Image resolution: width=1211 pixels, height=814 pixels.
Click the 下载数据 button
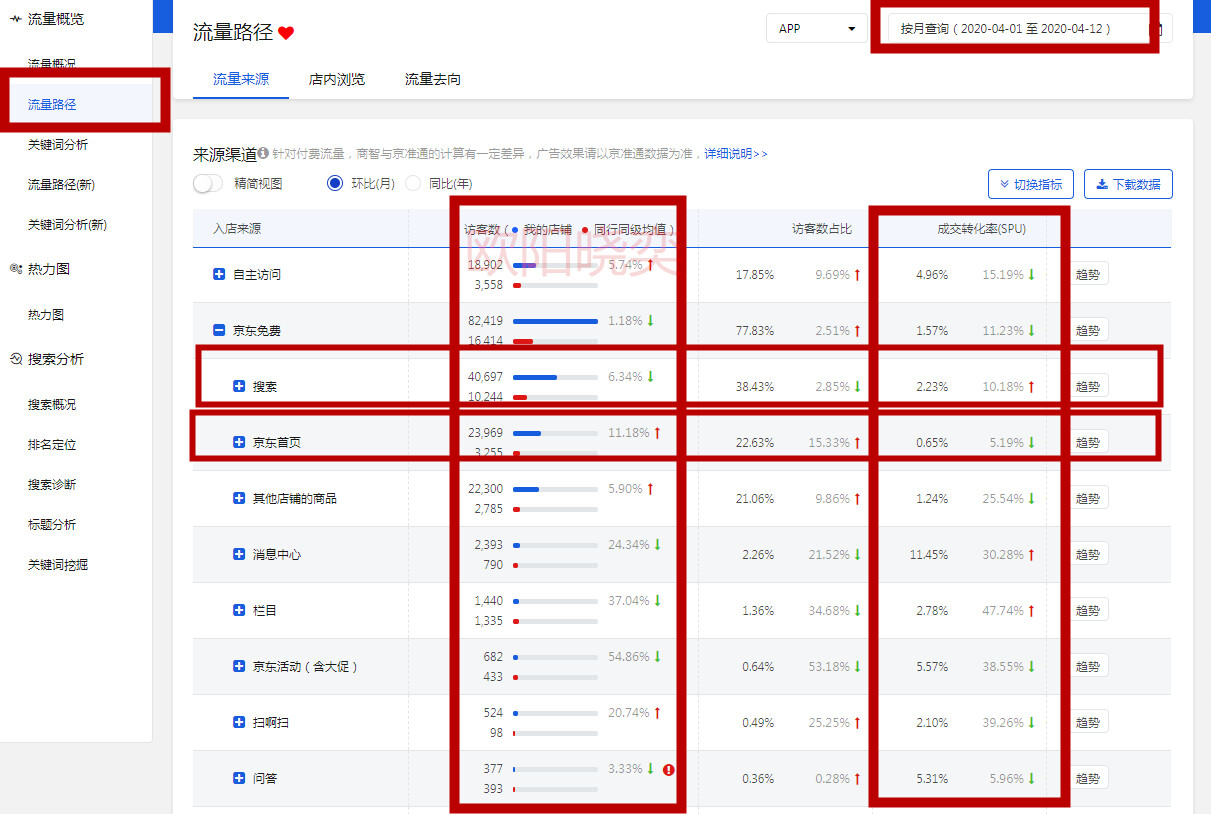click(1127, 184)
